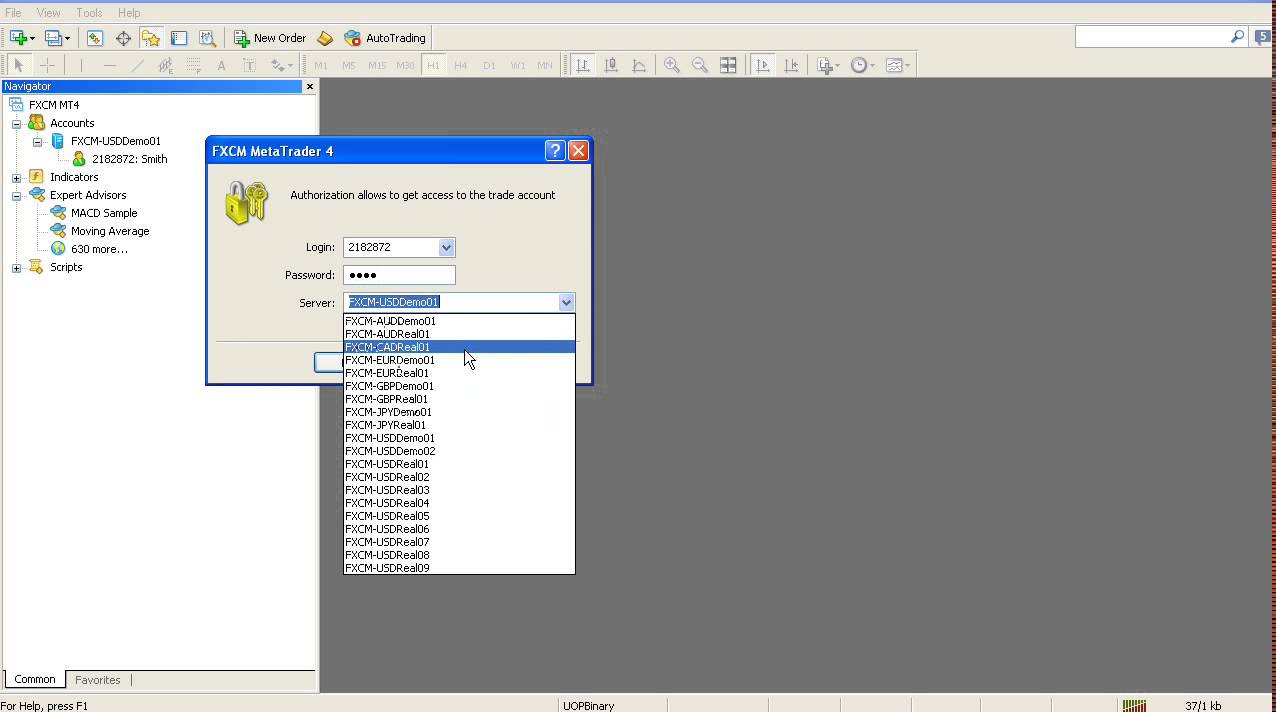Select the Fibonacci Retracement tool
The image size is (1276, 712).
(x=193, y=65)
